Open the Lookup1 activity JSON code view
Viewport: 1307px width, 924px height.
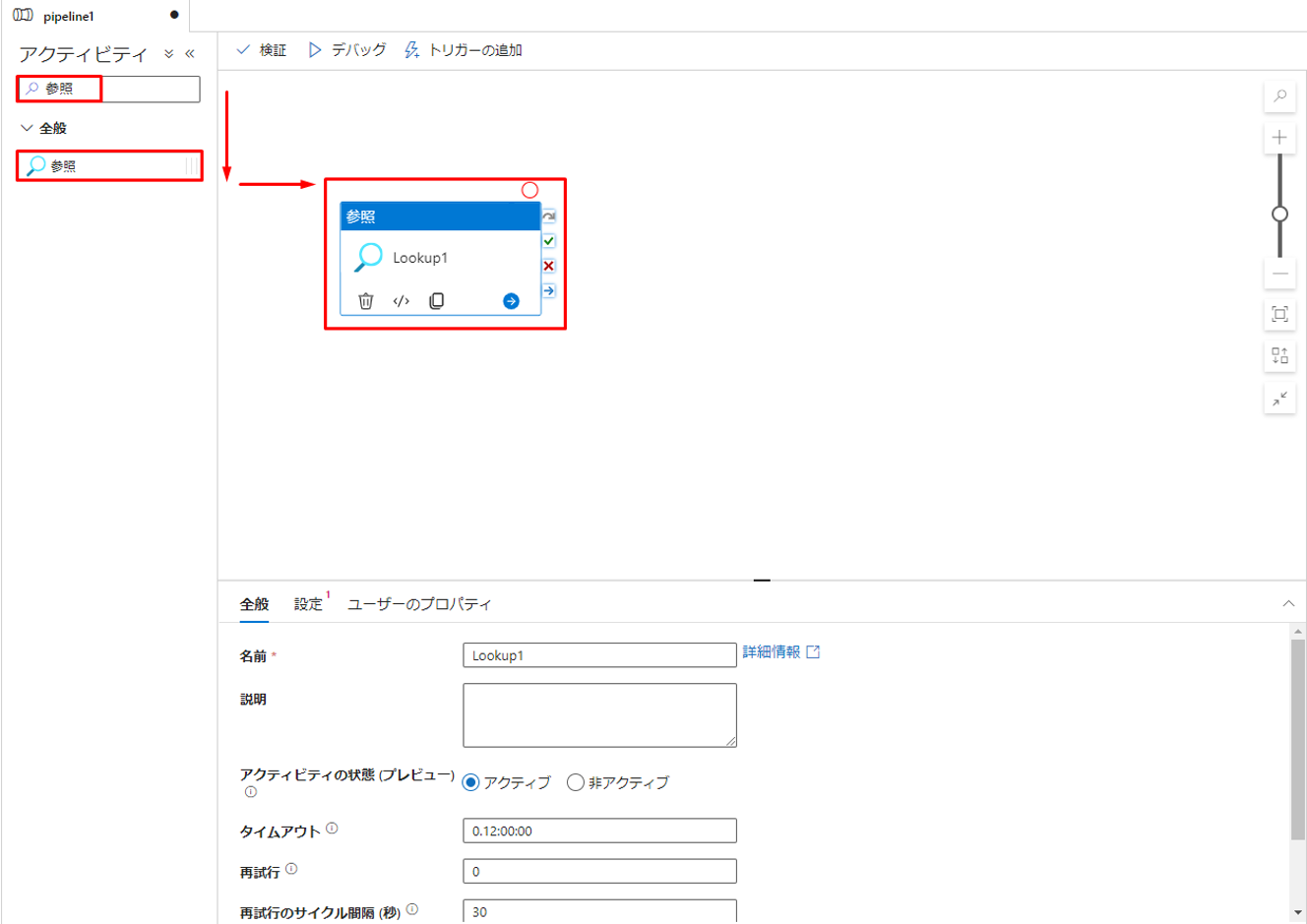point(402,301)
